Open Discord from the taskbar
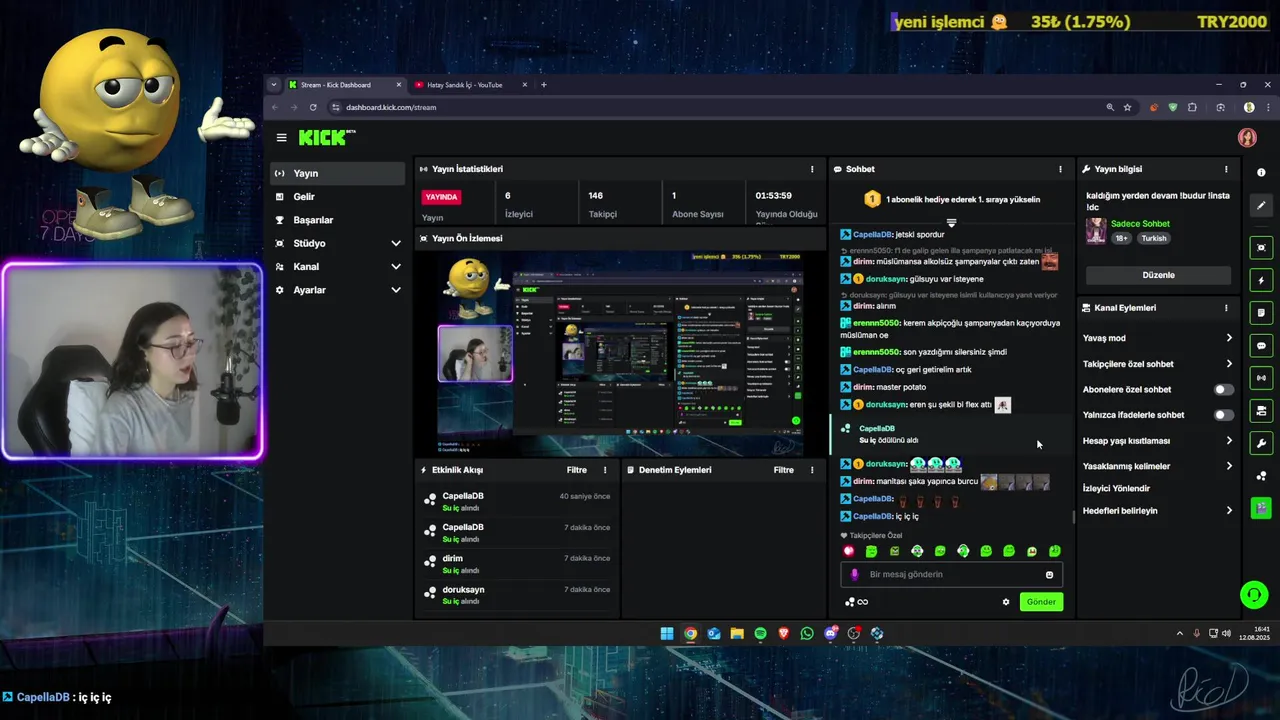 [x=830, y=633]
